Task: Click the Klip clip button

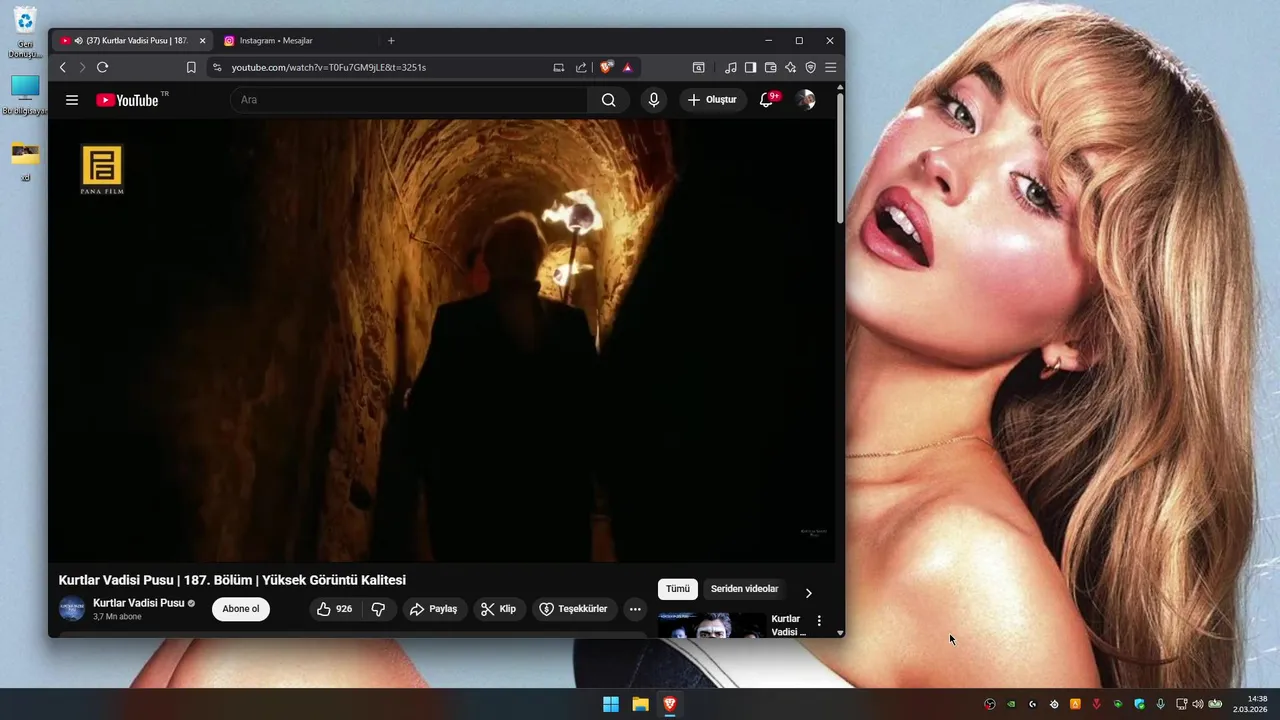Action: coord(498,609)
